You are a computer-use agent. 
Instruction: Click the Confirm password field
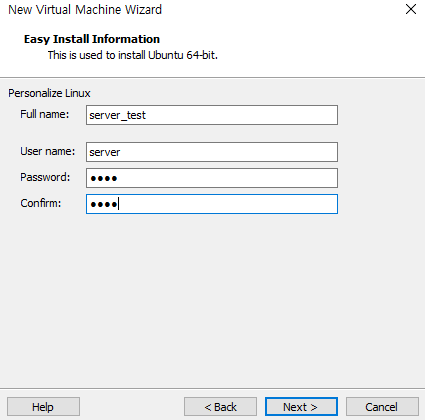tap(212, 204)
